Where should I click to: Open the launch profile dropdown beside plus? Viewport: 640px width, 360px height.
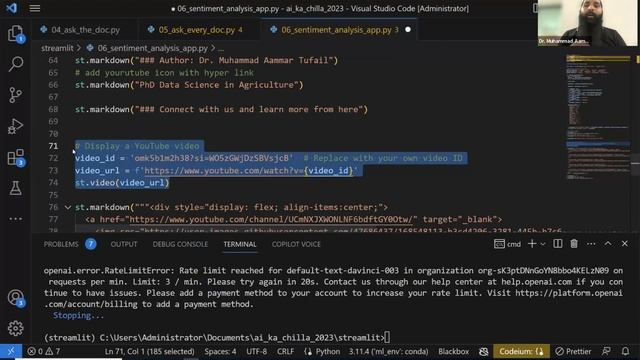point(543,244)
